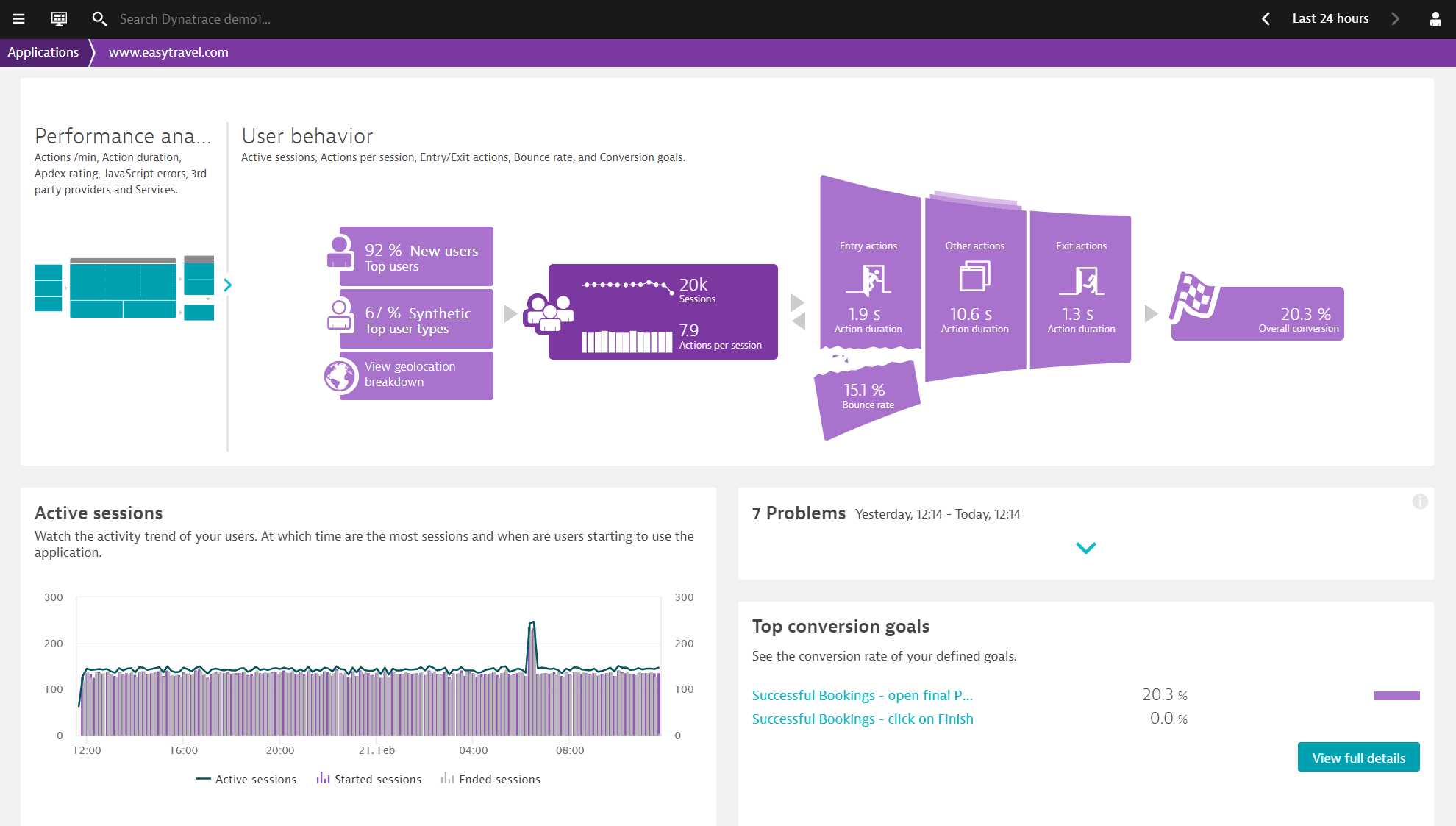Open the 92 % New users tile
Image resolution: width=1456 pixels, height=826 pixels.
tap(416, 257)
